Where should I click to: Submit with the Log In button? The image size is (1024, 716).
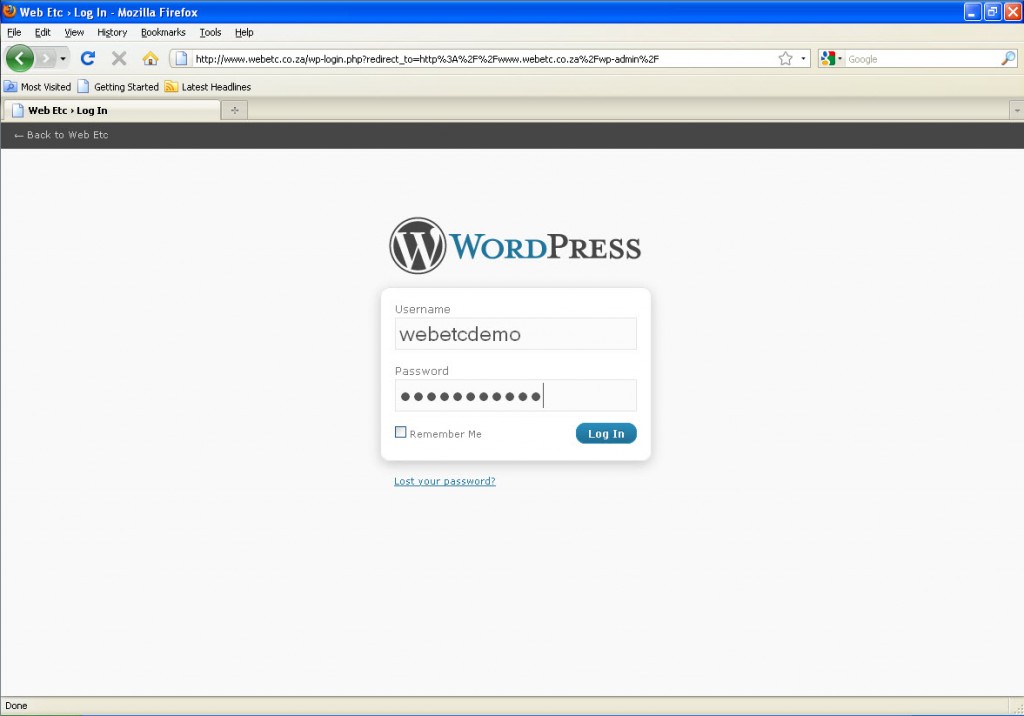click(606, 433)
